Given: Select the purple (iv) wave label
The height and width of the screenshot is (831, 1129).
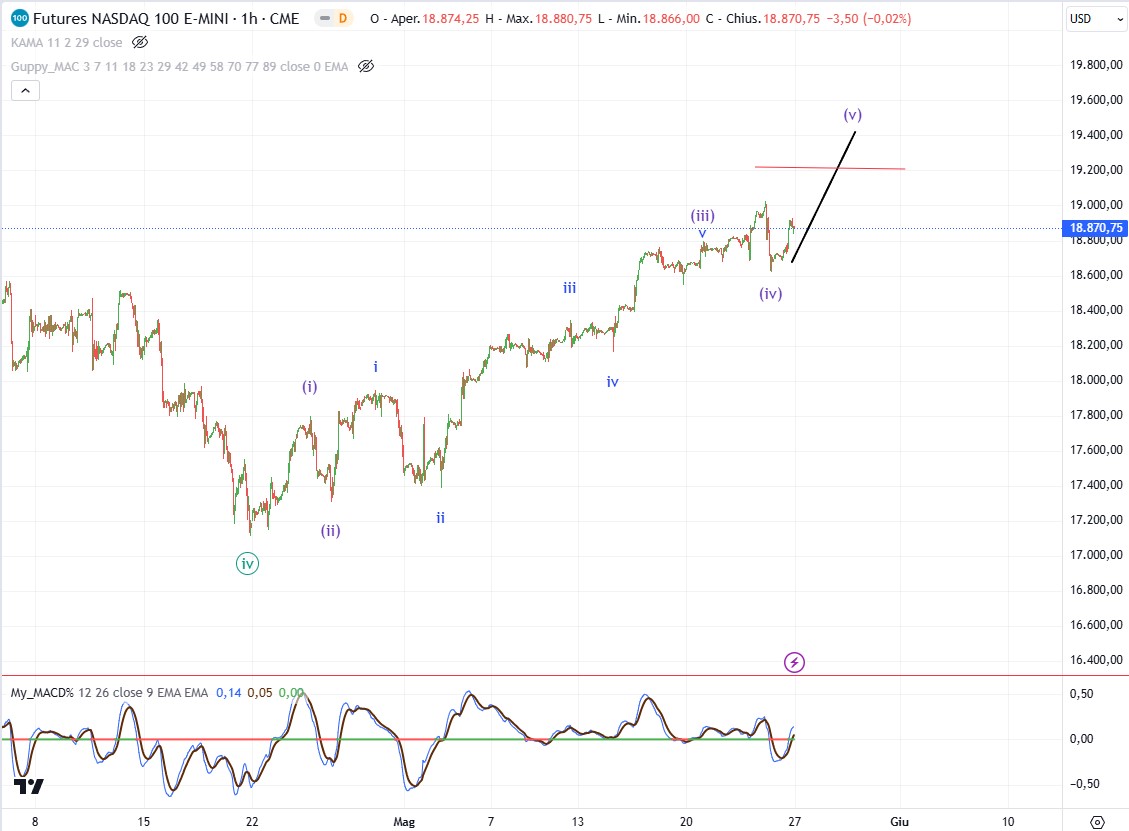Looking at the screenshot, I should click(770, 293).
